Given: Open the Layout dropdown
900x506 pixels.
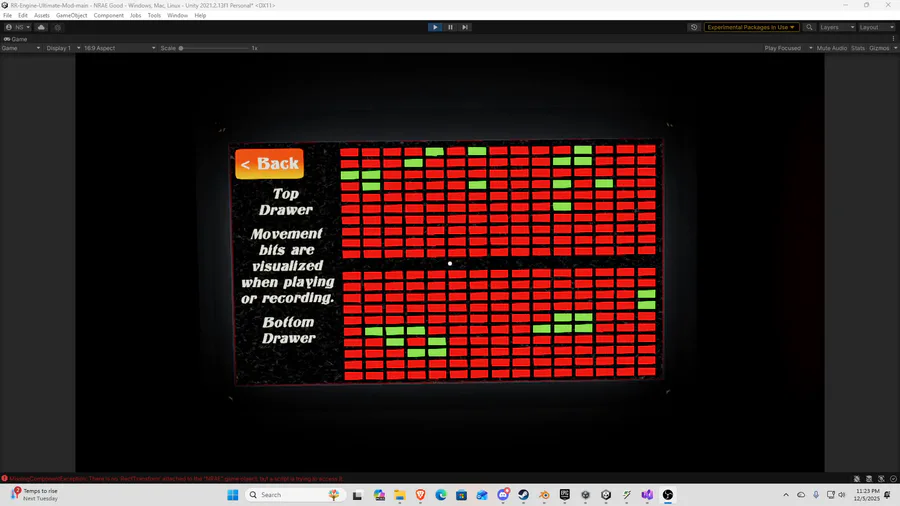Looking at the screenshot, I should pos(876,27).
